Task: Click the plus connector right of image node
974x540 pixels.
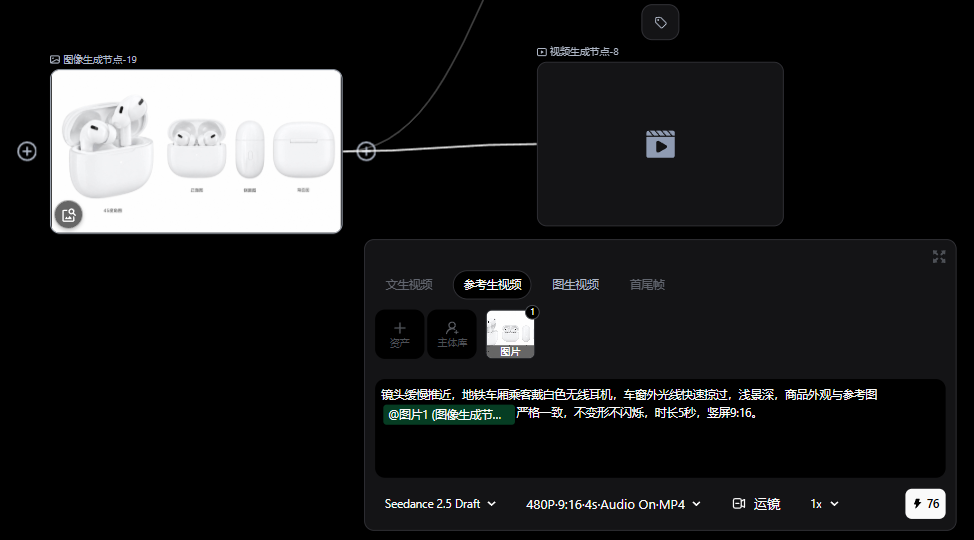Action: [366, 151]
